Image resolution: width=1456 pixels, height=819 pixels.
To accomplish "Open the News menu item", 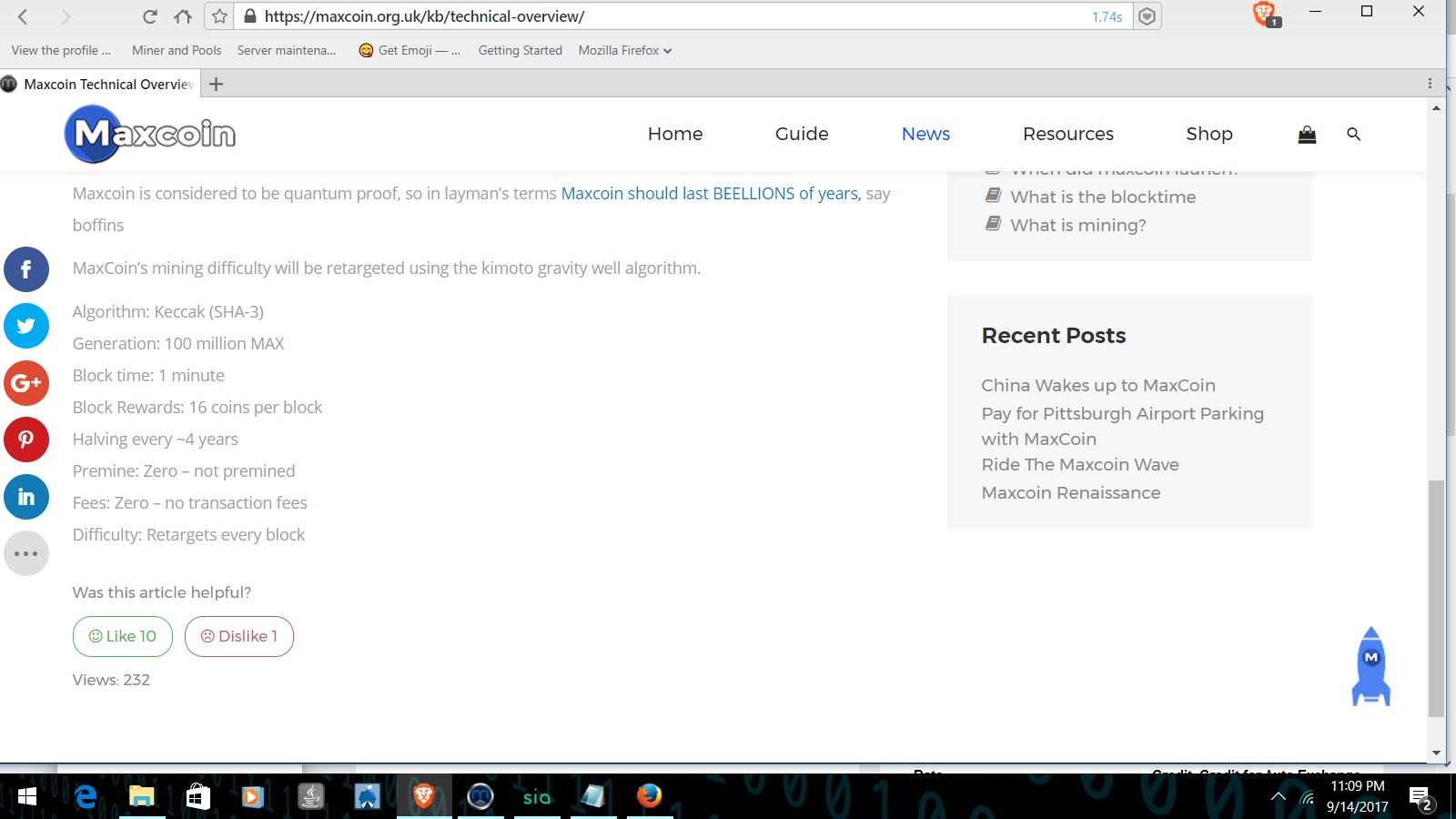I will click(925, 134).
